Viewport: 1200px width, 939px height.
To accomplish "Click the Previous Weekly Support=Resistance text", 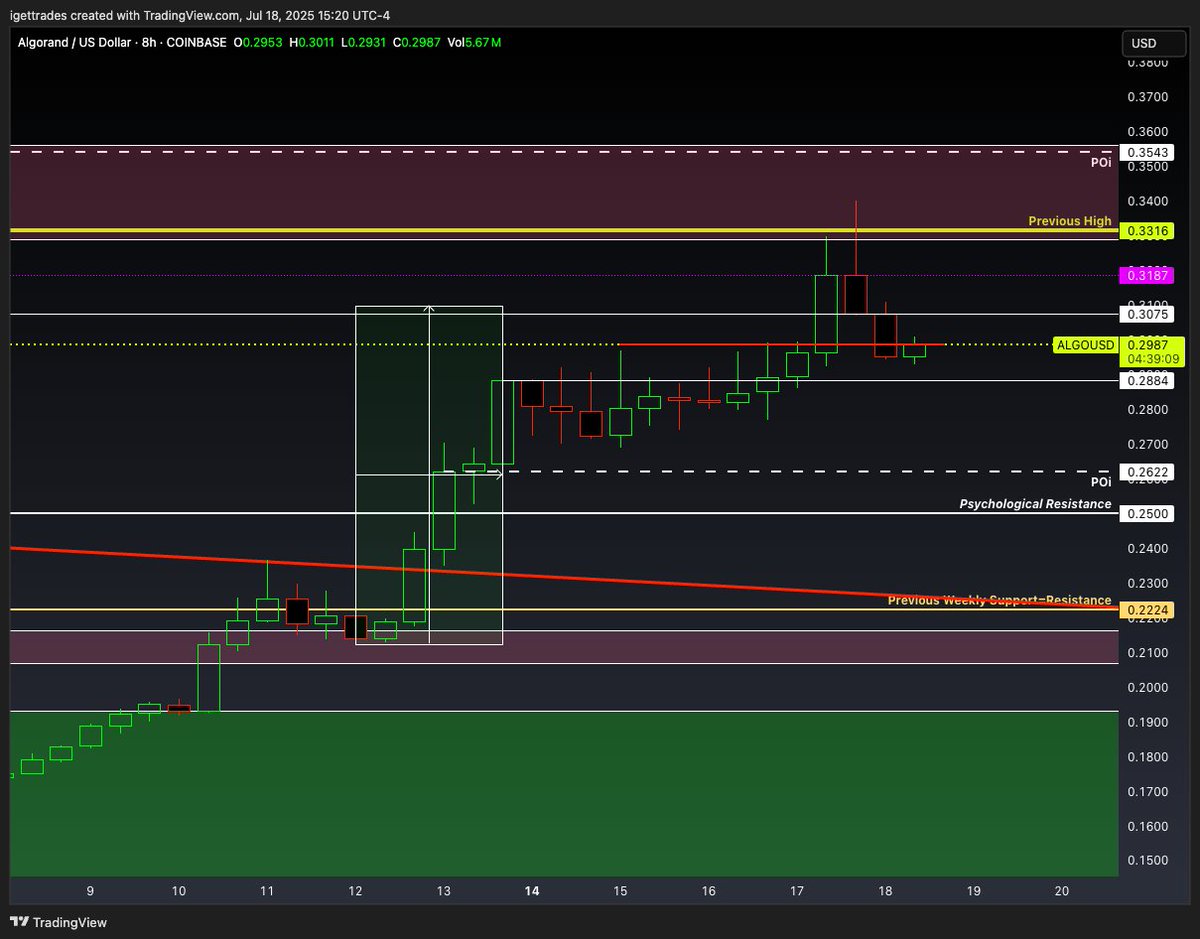I will [999, 600].
